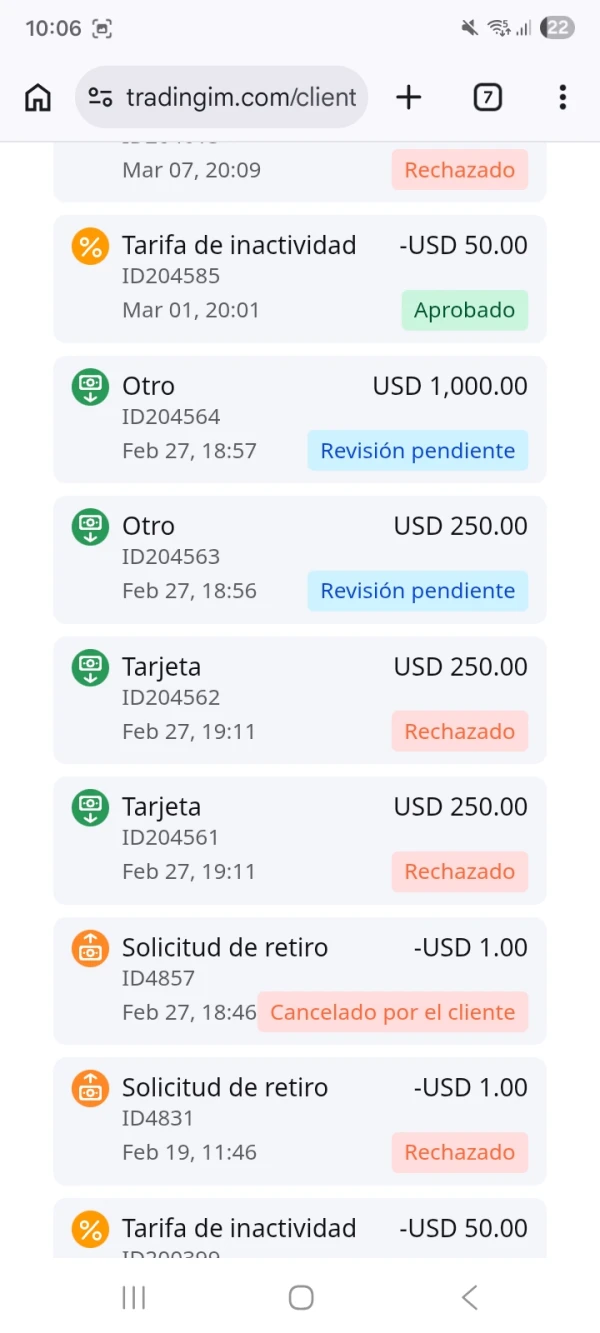
Task: Focus the tradingim.com address bar
Action: [x=240, y=97]
